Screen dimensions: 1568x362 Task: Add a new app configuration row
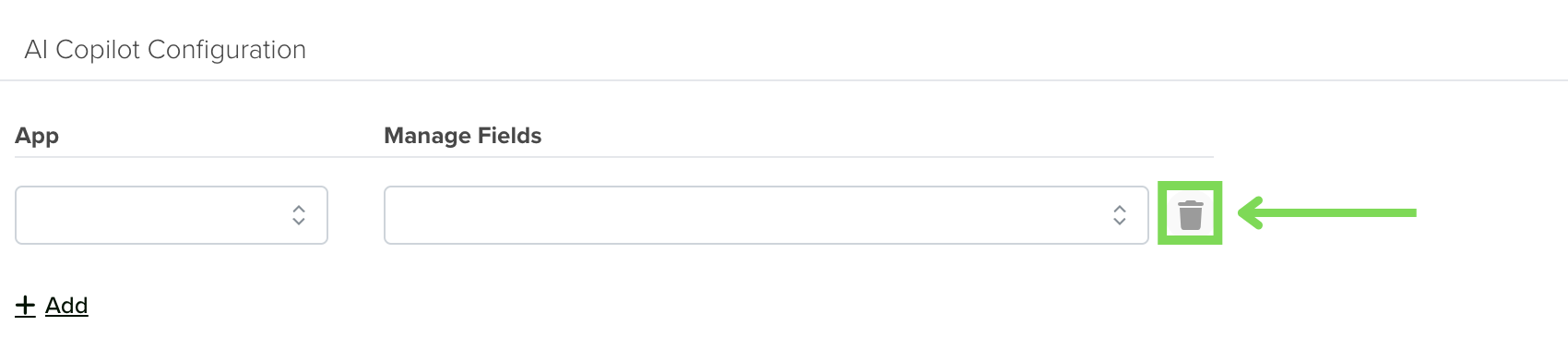52,306
